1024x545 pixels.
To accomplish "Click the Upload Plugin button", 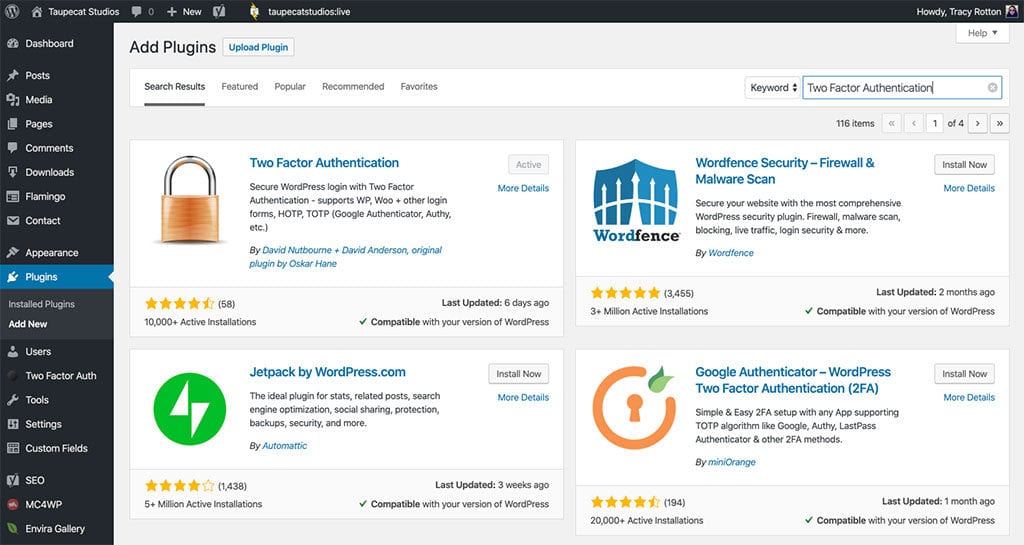I will pyautogui.click(x=259, y=47).
